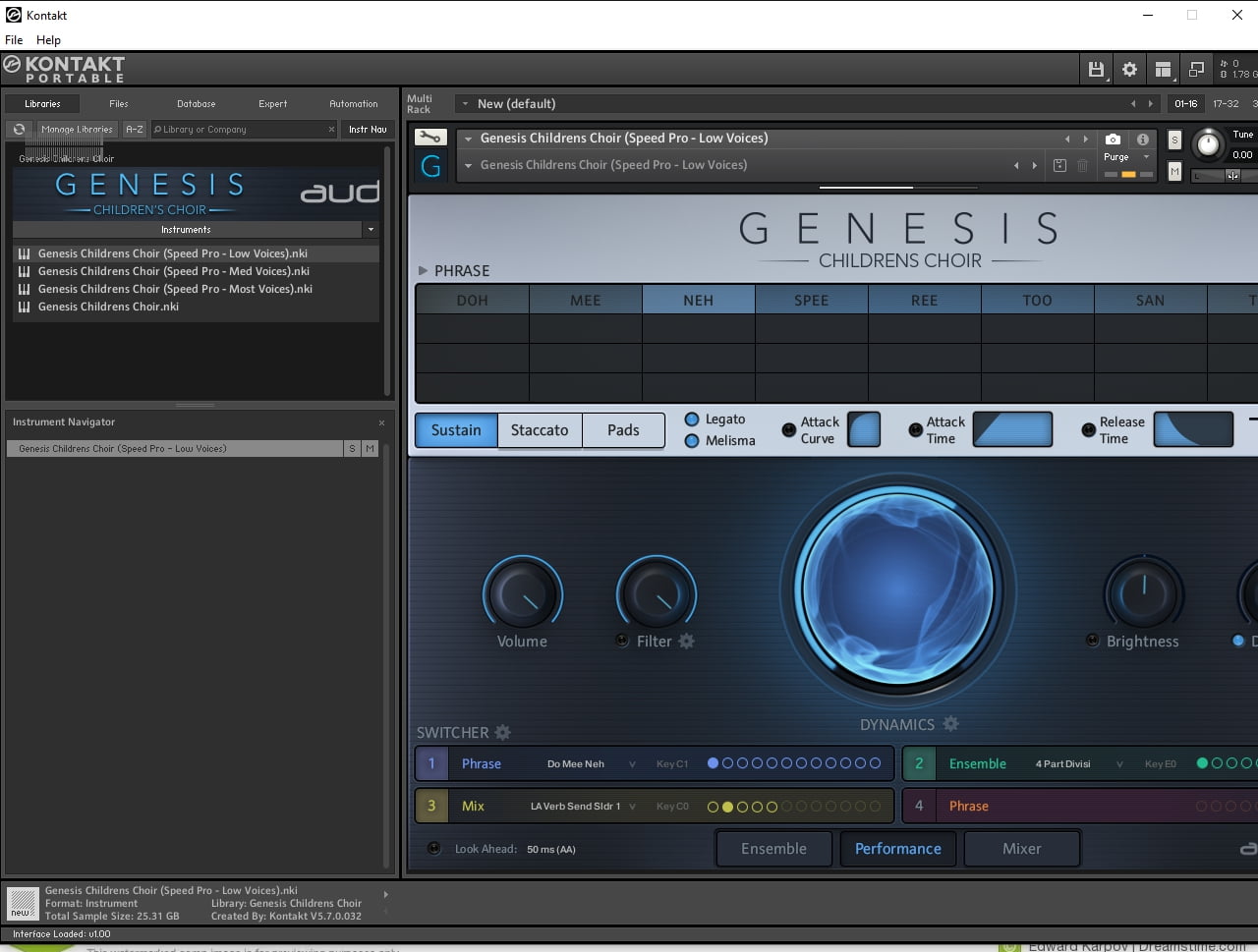This screenshot has height=952, width=1258.
Task: Open Filter settings gear
Action: [686, 641]
